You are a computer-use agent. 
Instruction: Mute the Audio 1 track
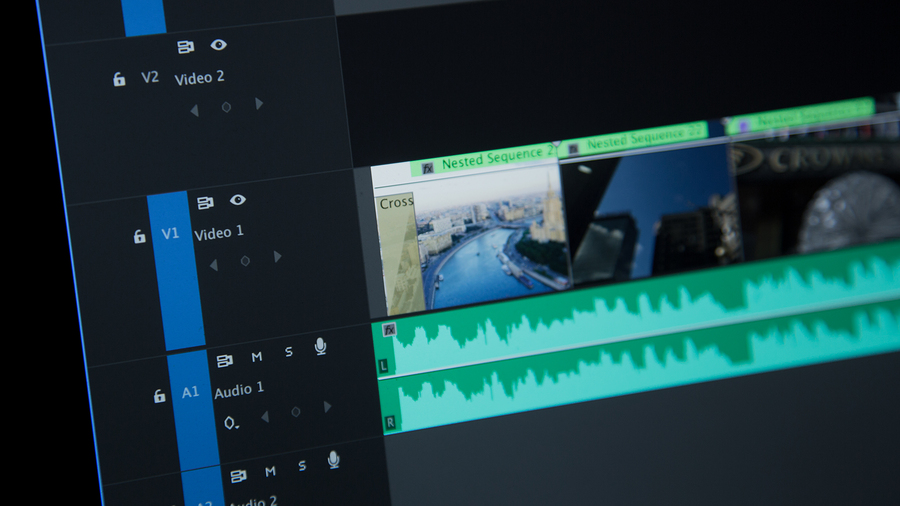pyautogui.click(x=257, y=357)
